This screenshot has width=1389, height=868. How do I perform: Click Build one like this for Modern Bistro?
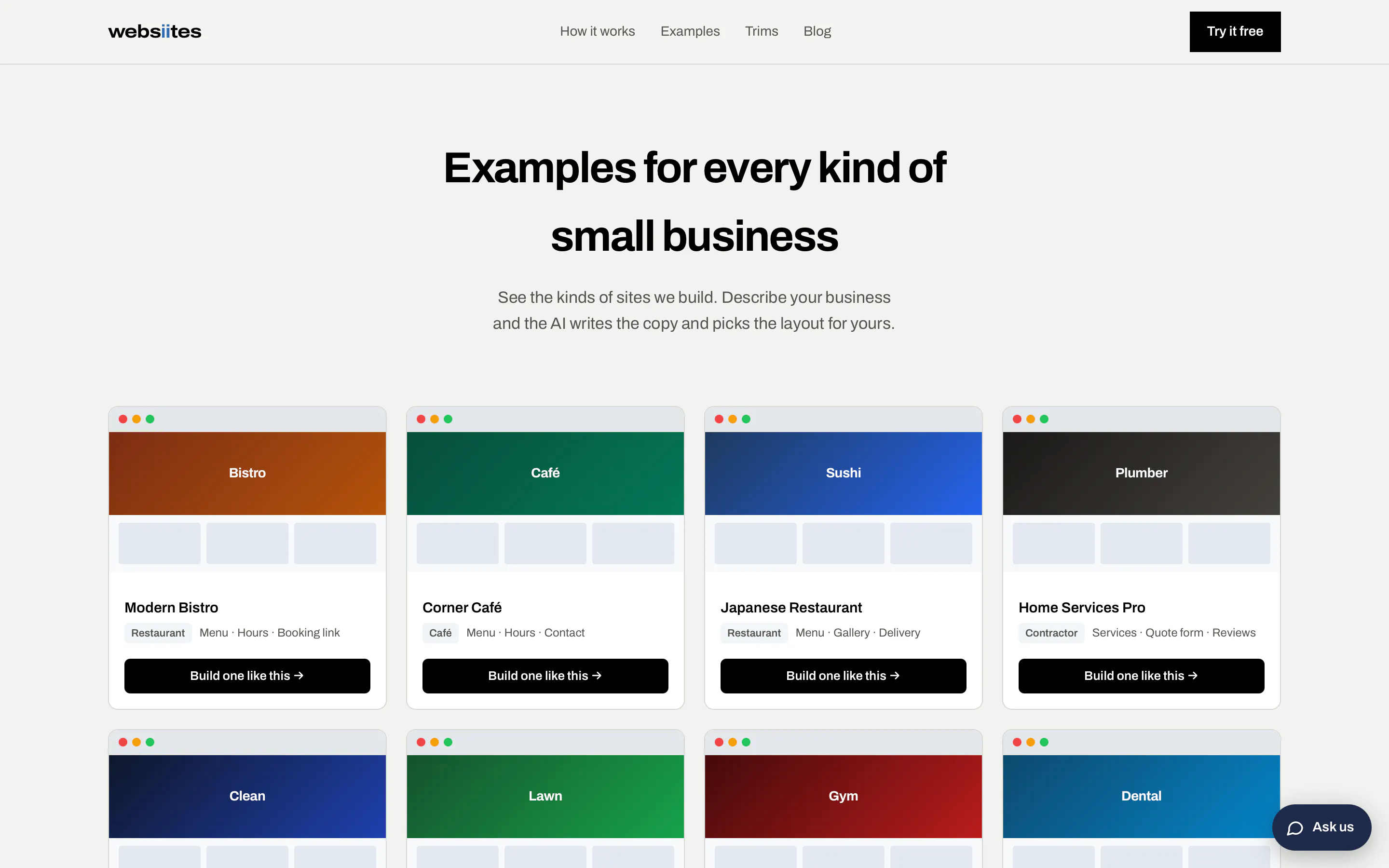click(x=247, y=676)
